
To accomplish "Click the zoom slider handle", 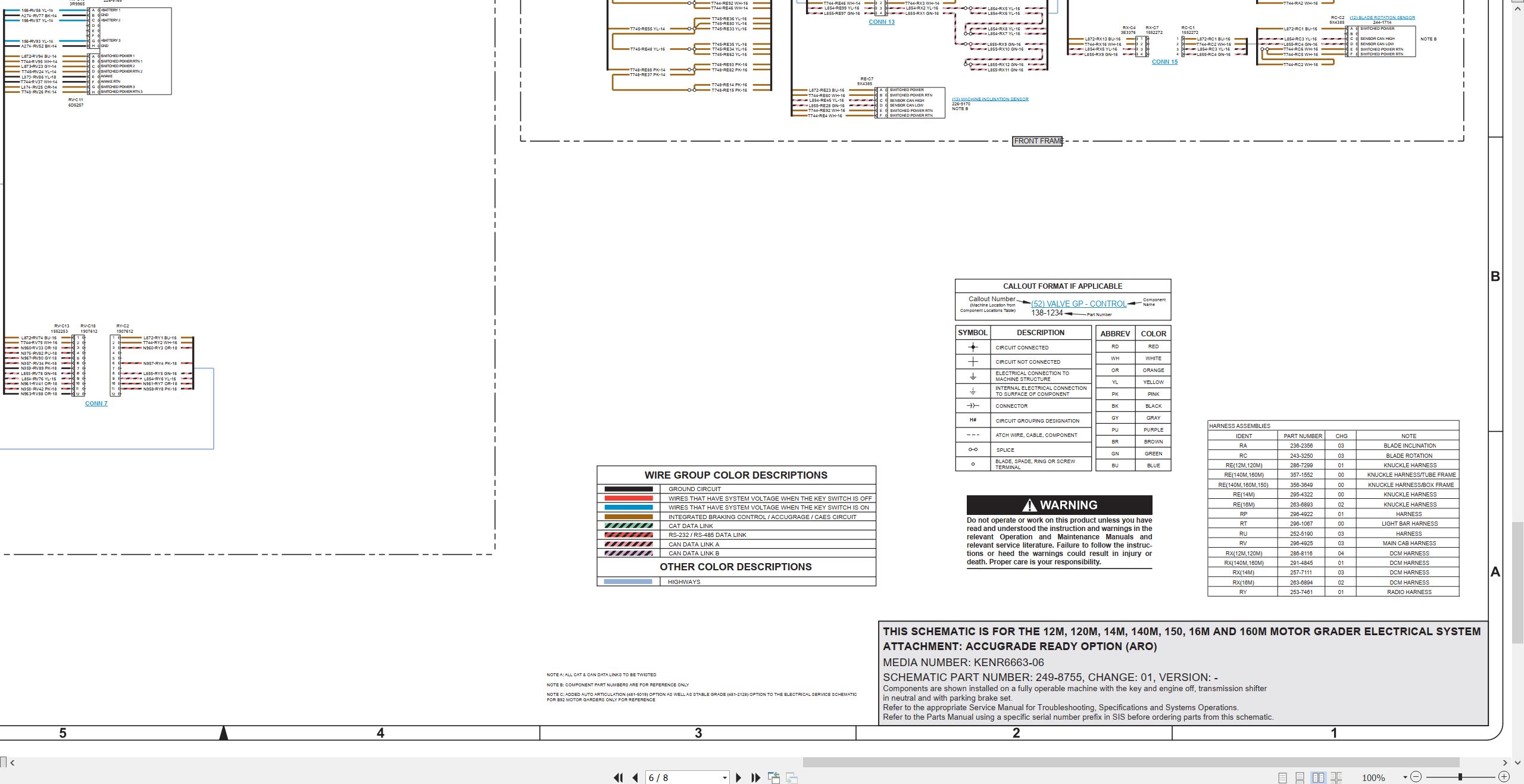I will (x=1460, y=777).
